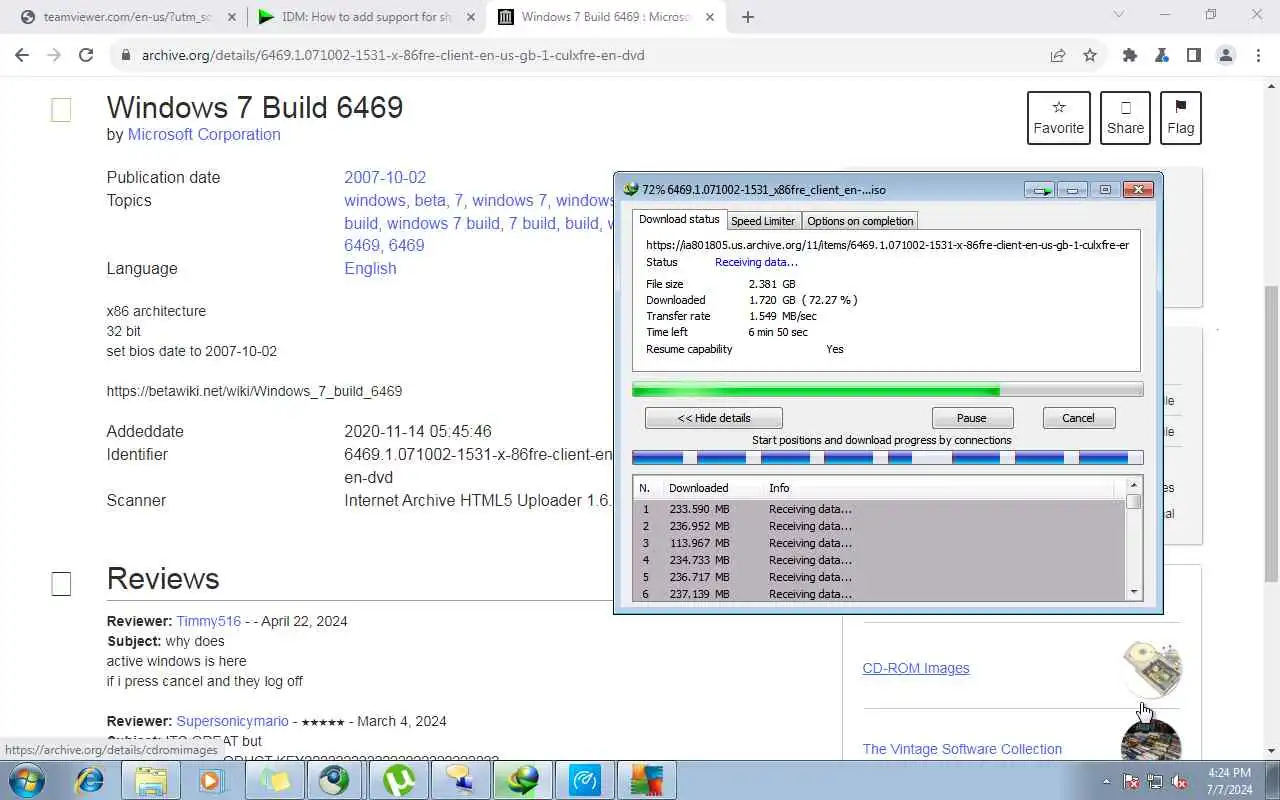
Task: Open Internet Explorer from the taskbar
Action: [x=89, y=780]
